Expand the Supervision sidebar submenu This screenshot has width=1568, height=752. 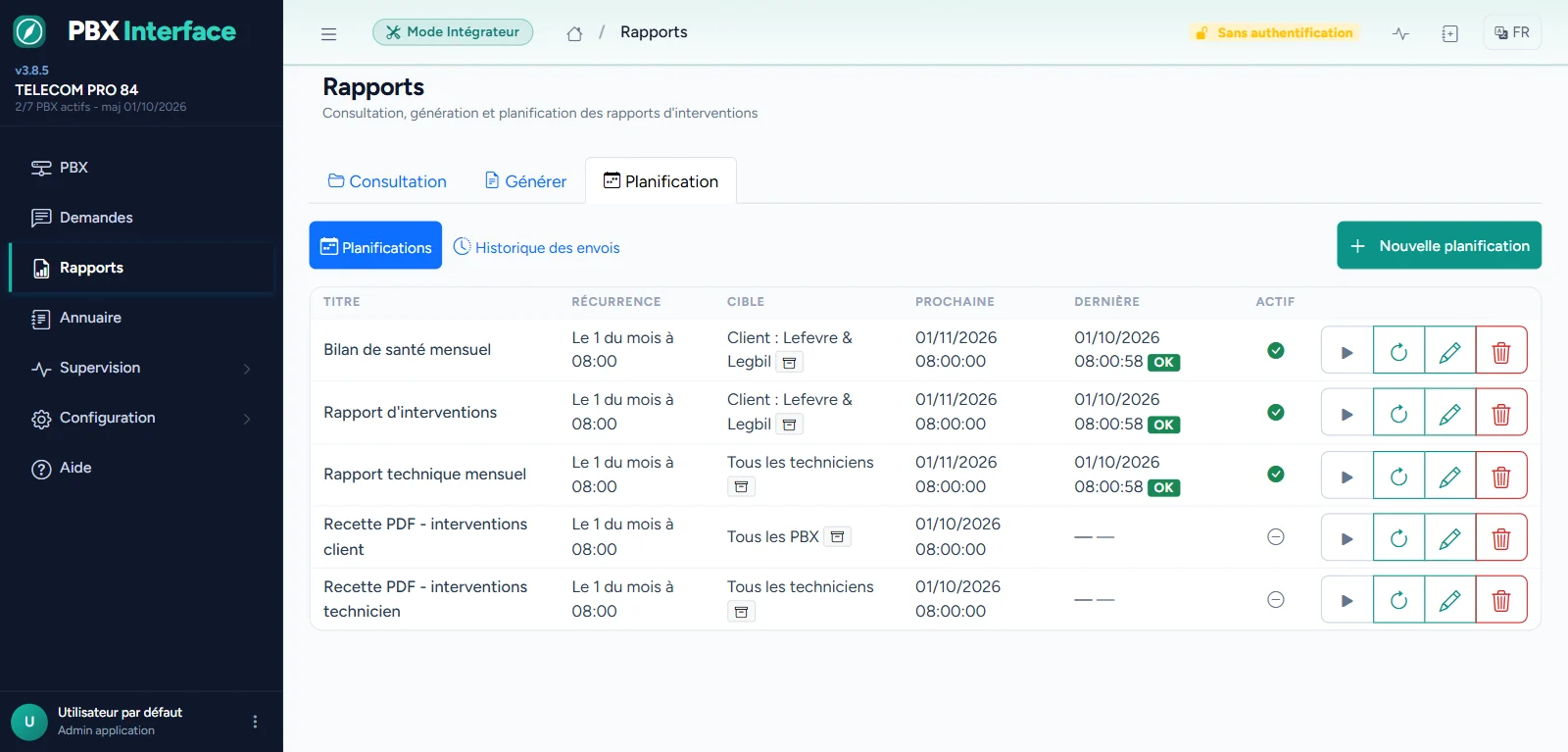142,368
